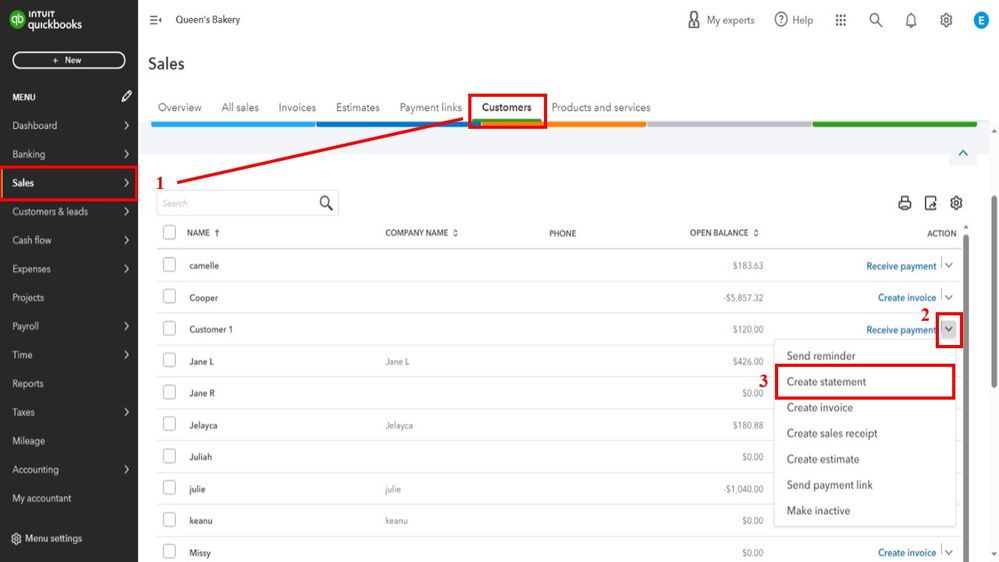Select the Cooper row checkbox
This screenshot has width=999, height=562.
tap(169, 296)
